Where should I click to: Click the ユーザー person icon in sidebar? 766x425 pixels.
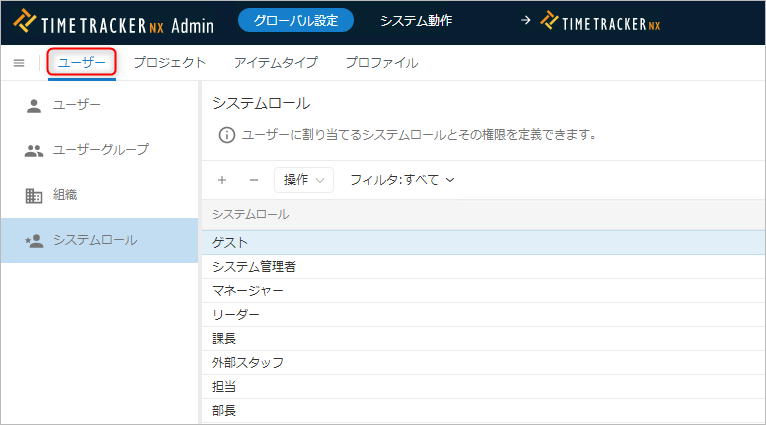point(33,105)
